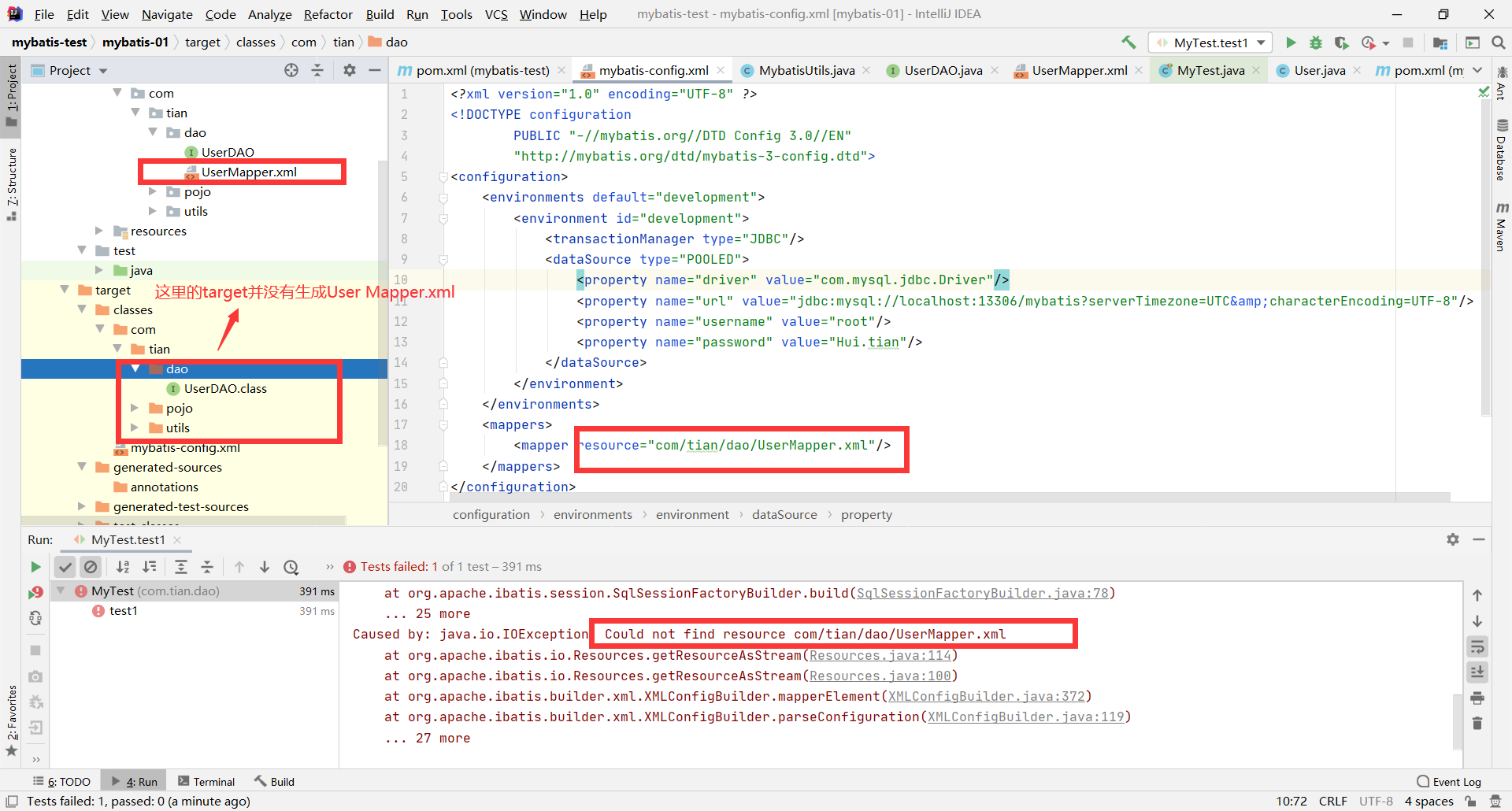
Task: Expand all test results
Action: tap(181, 567)
